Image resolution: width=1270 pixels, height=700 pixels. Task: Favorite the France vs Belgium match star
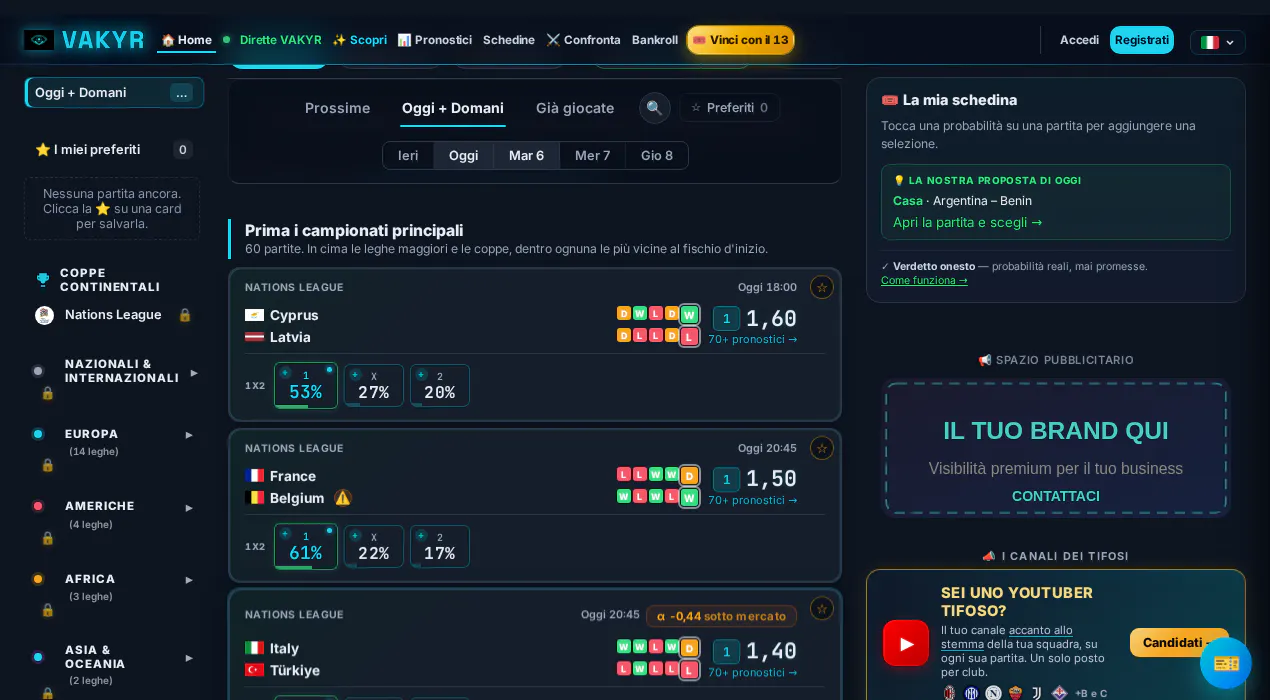822,448
